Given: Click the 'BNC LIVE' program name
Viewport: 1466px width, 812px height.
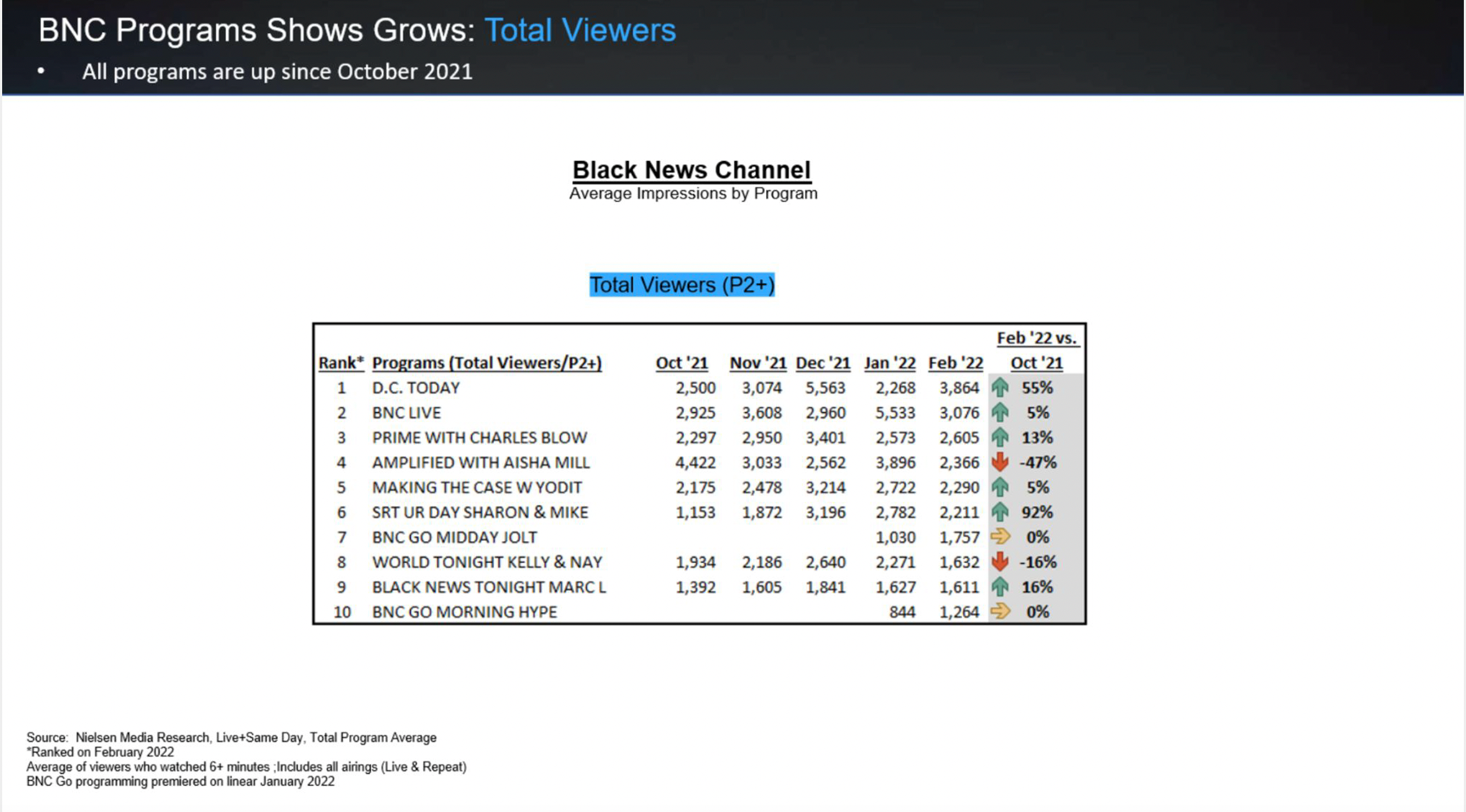Looking at the screenshot, I should point(407,413).
